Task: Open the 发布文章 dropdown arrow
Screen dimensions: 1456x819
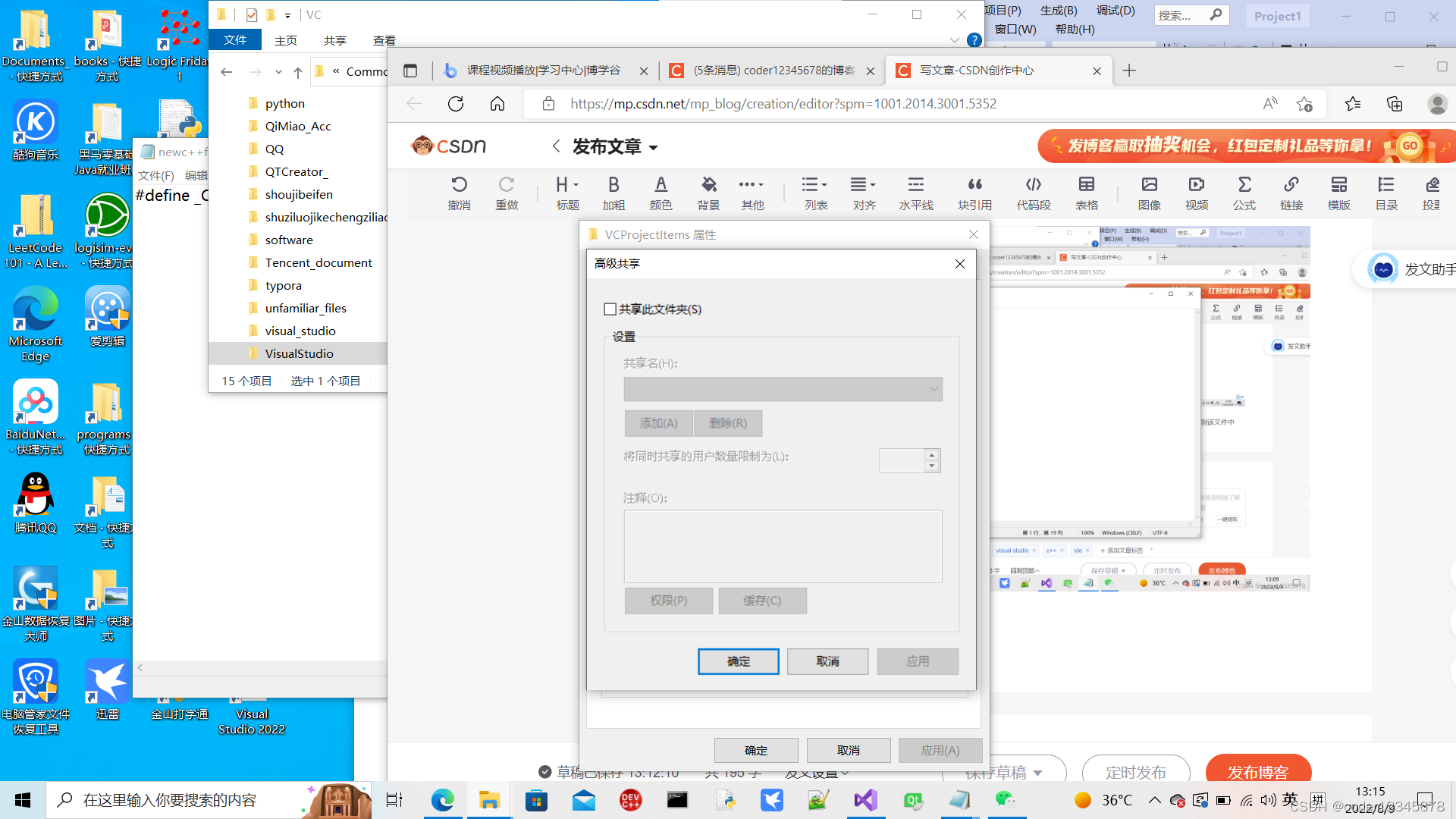Action: click(x=654, y=148)
